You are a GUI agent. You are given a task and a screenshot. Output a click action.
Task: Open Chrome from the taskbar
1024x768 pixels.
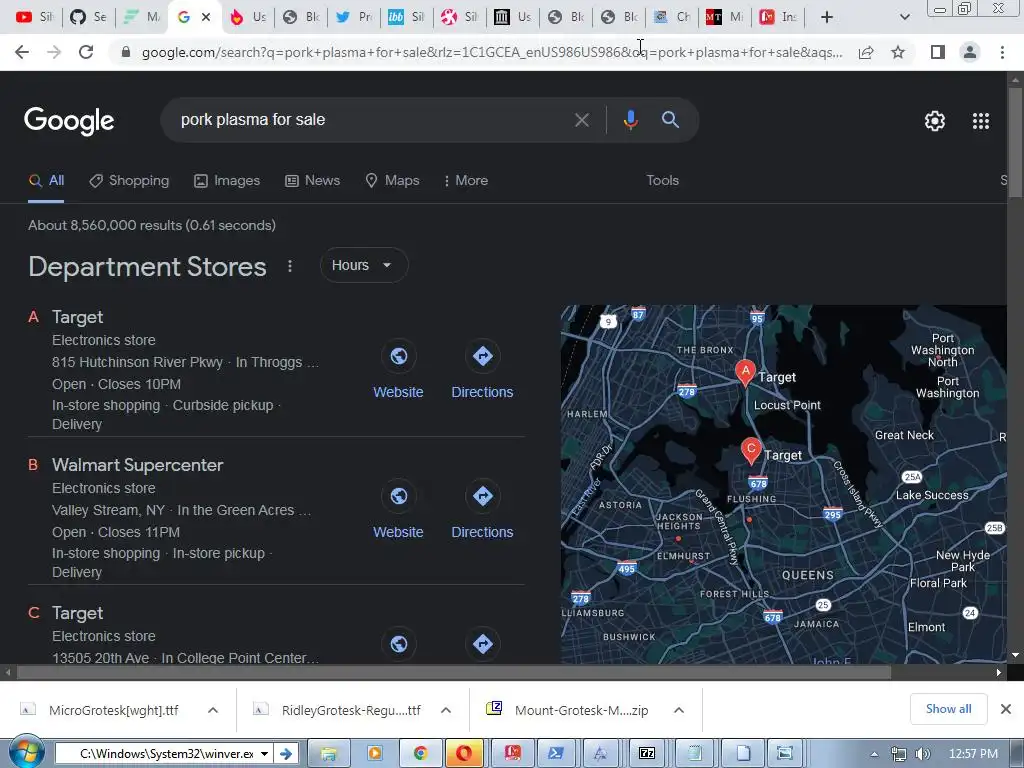pos(420,754)
